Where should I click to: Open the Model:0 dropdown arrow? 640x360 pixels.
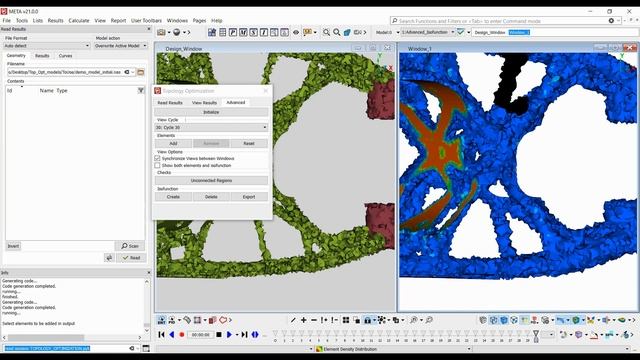click(397, 32)
